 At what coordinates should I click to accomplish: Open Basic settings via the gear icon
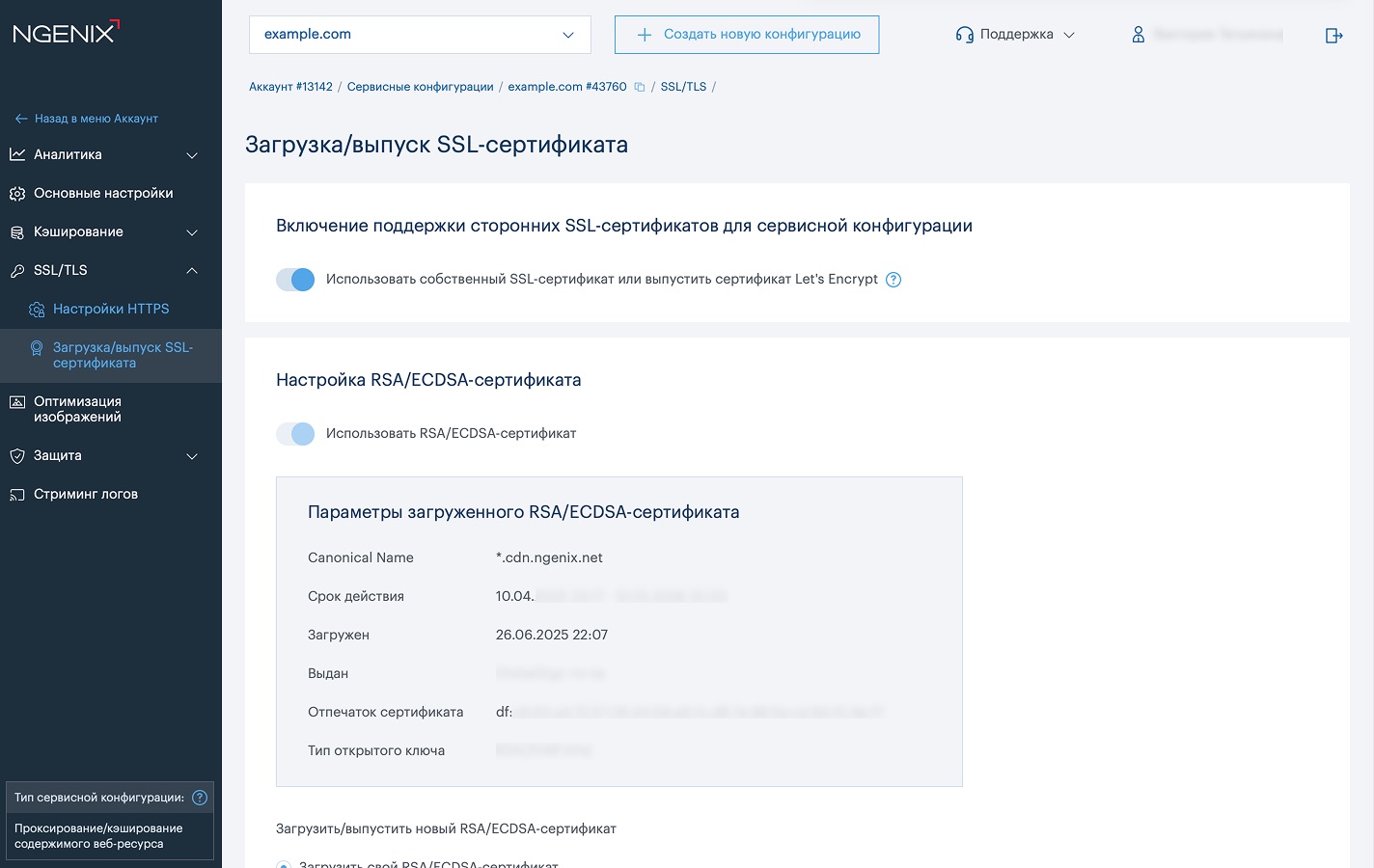coord(17,194)
